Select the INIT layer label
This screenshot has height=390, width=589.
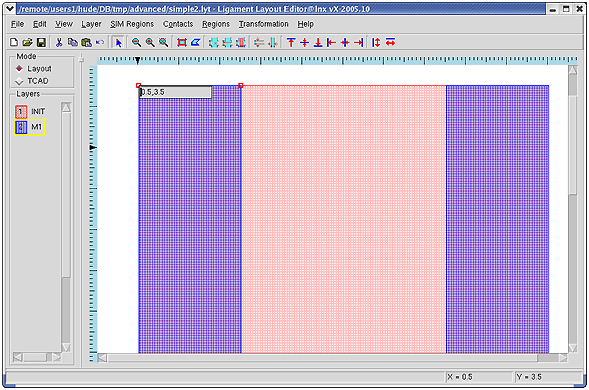point(38,112)
